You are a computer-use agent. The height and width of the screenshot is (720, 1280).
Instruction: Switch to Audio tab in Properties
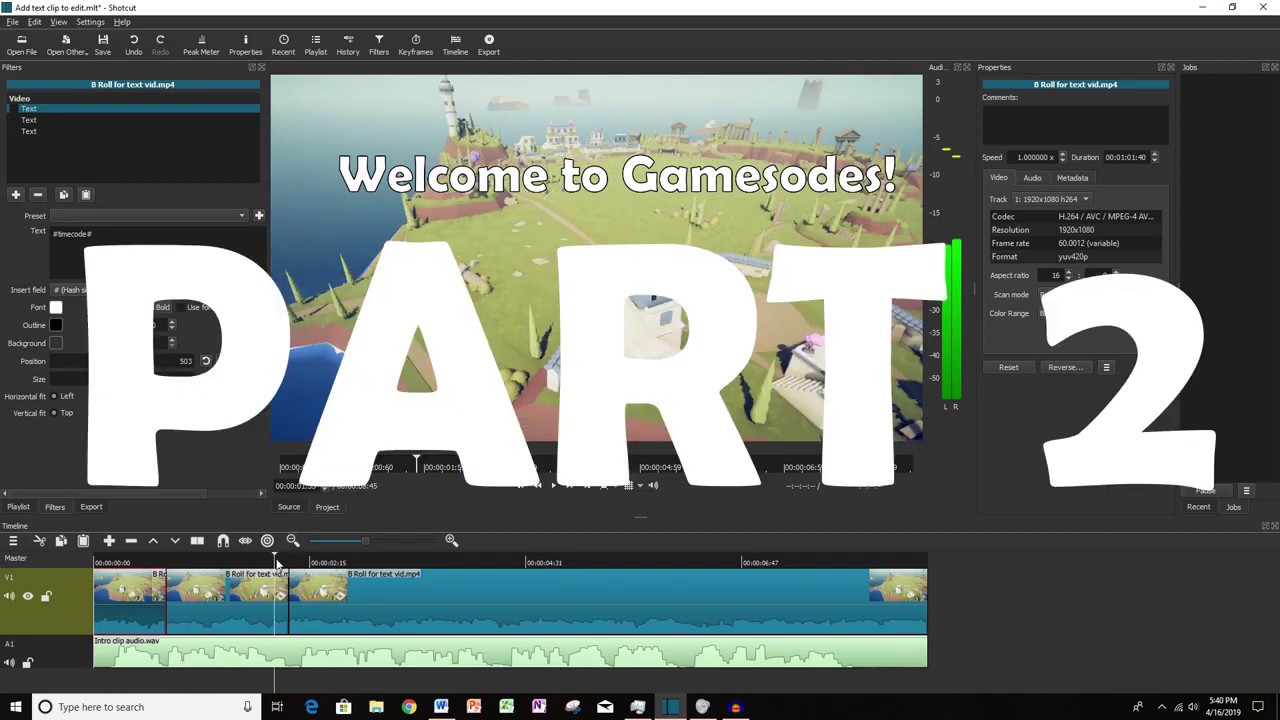tap(1032, 178)
